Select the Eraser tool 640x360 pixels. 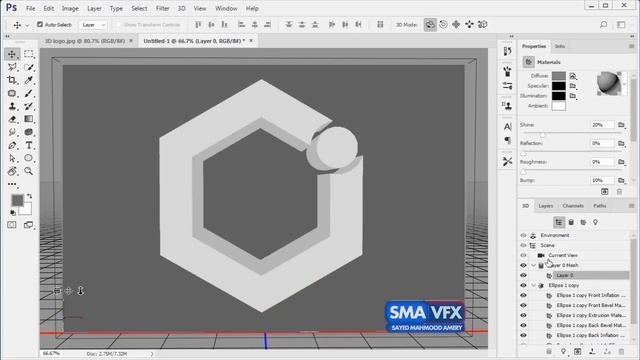12,119
